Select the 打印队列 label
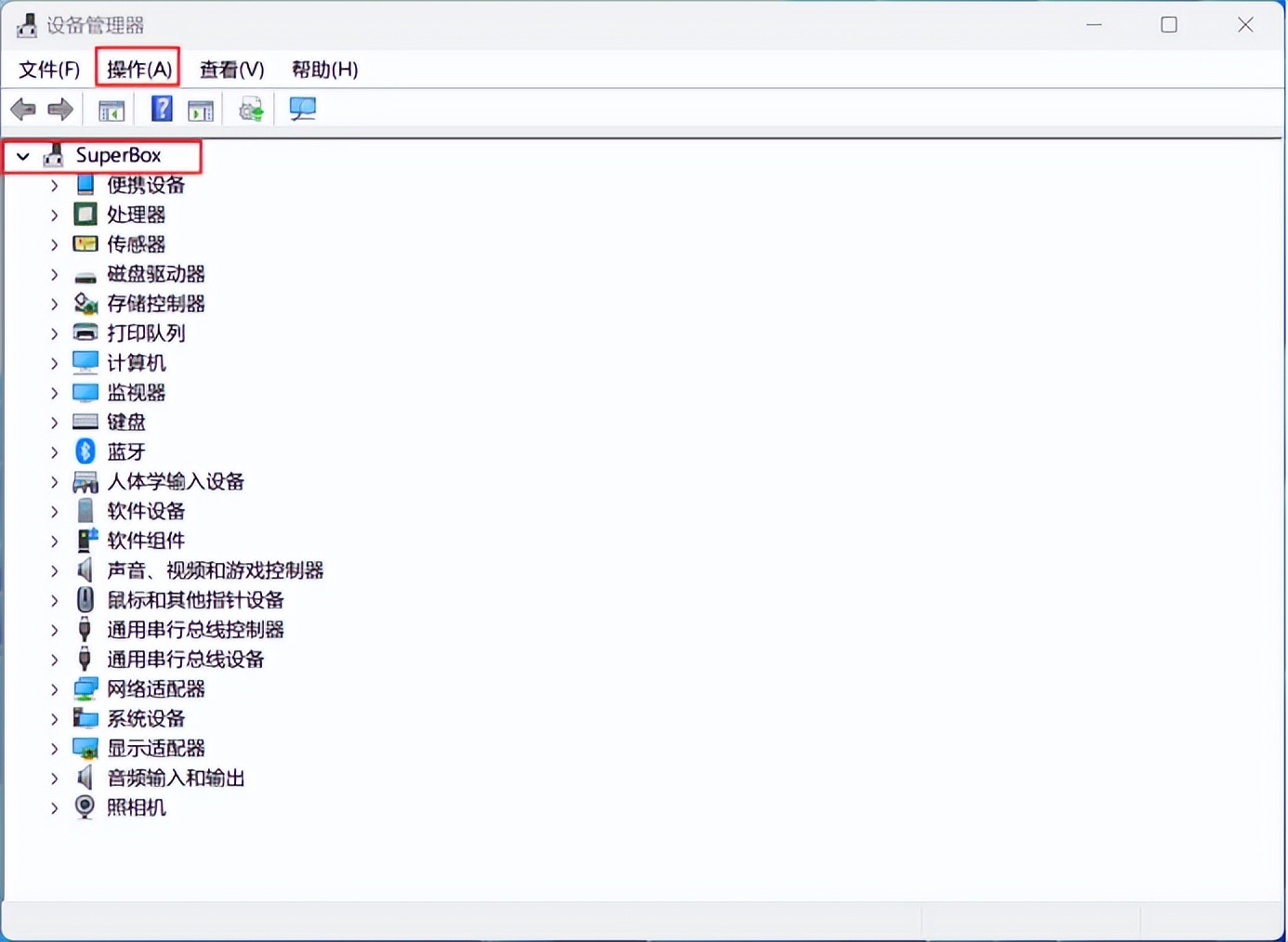 point(146,334)
